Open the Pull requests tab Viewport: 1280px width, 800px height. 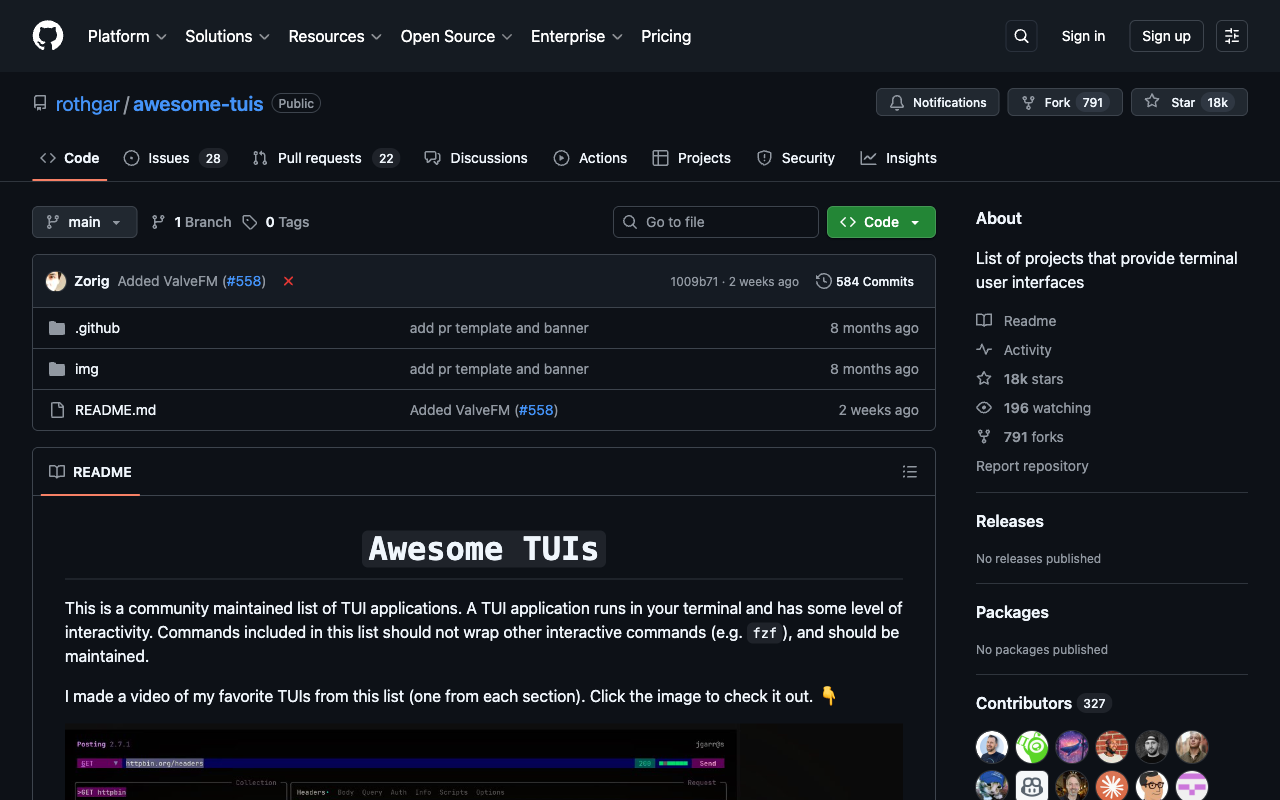326,158
